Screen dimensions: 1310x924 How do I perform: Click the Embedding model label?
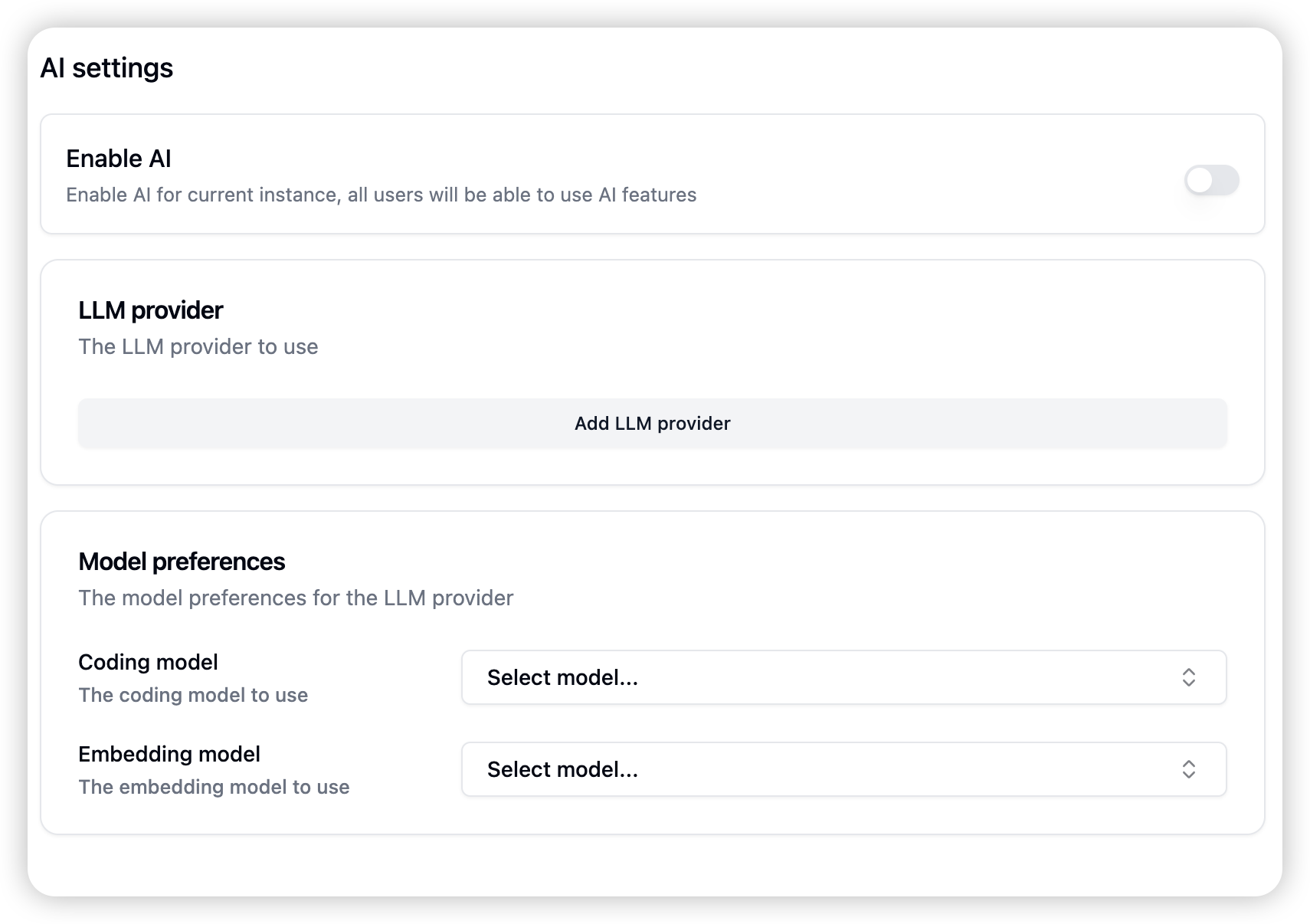coord(169,754)
